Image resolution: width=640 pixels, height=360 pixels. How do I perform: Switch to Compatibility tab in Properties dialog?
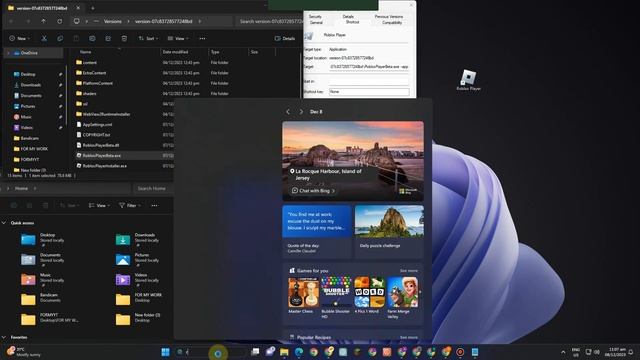(392, 22)
